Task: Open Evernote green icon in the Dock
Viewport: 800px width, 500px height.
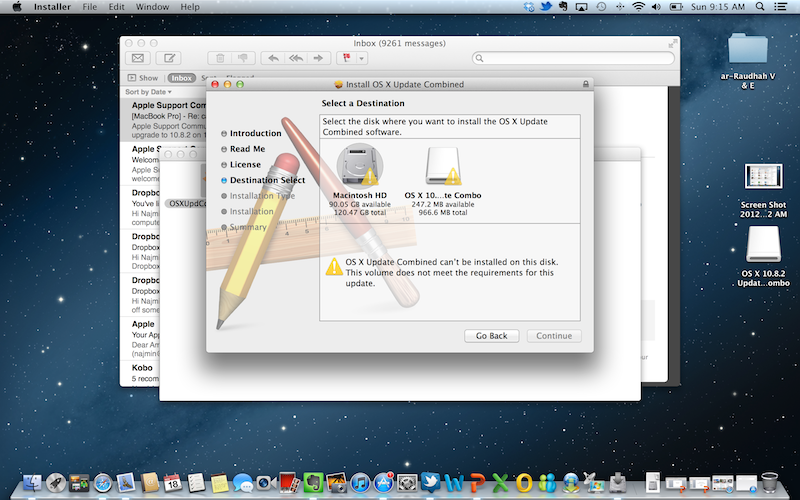Action: [313, 482]
